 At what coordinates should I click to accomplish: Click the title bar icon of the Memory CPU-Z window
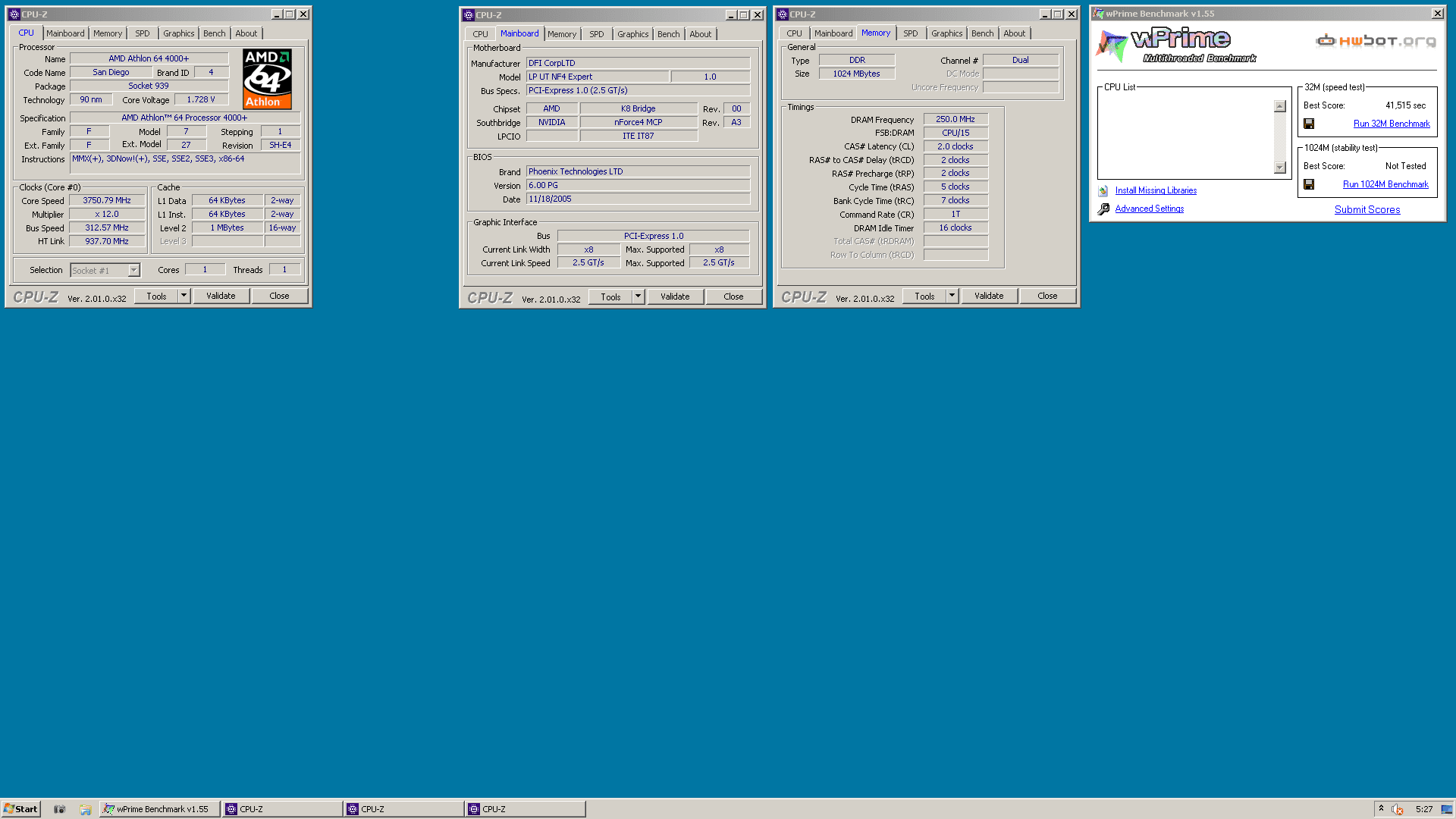pyautogui.click(x=783, y=14)
